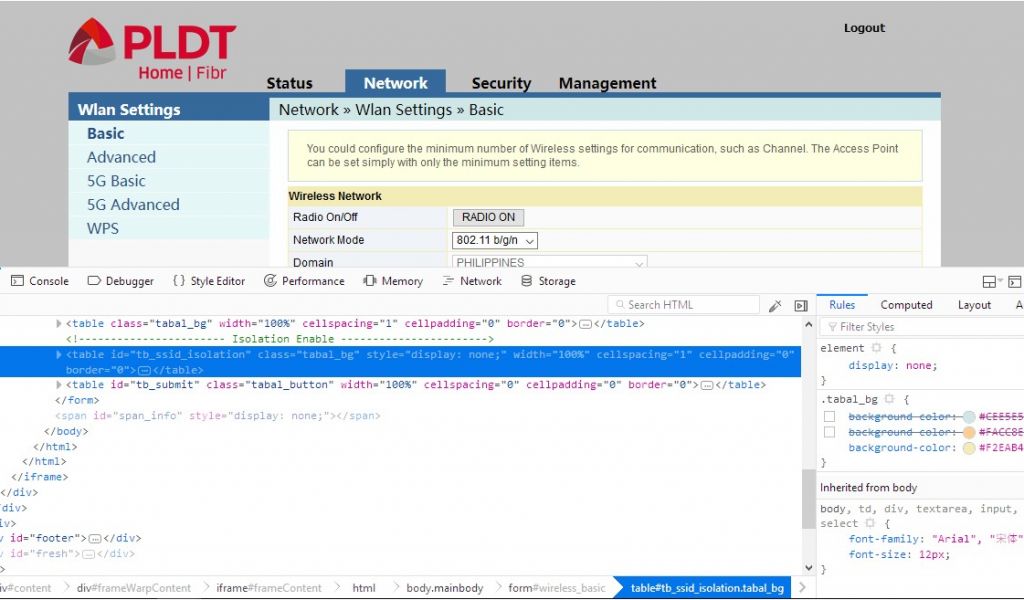Switch to the Security tab
The width and height of the screenshot is (1024, 600).
[x=501, y=83]
